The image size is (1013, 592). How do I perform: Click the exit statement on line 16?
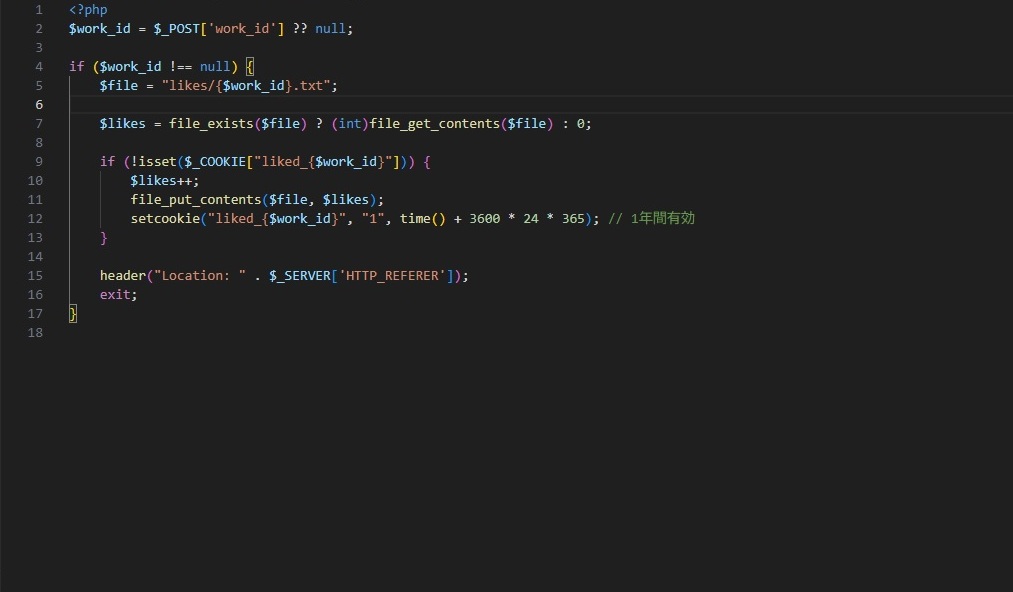click(x=115, y=294)
